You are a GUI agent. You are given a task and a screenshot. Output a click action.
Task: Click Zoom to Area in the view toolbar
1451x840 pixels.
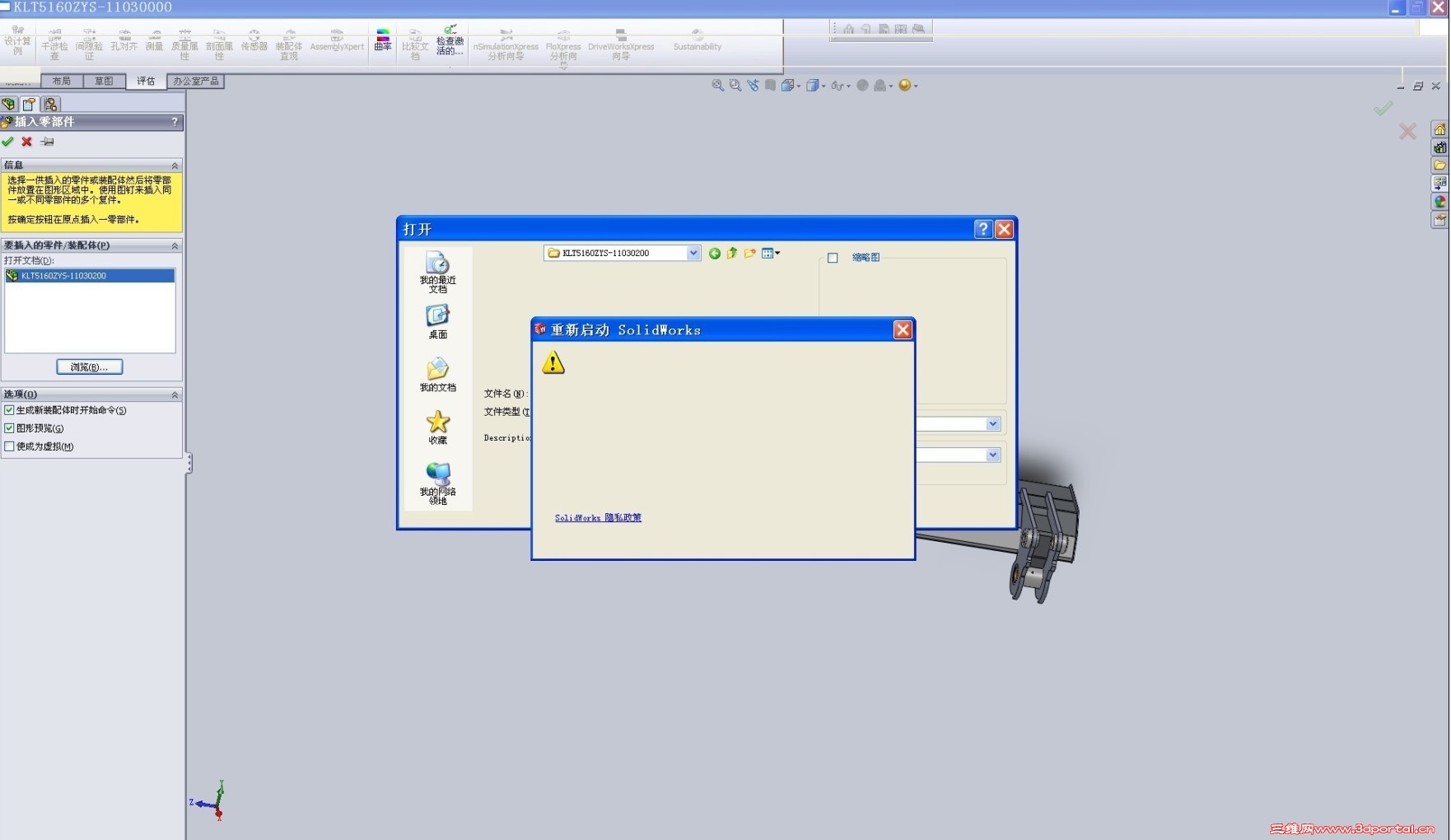[x=735, y=85]
